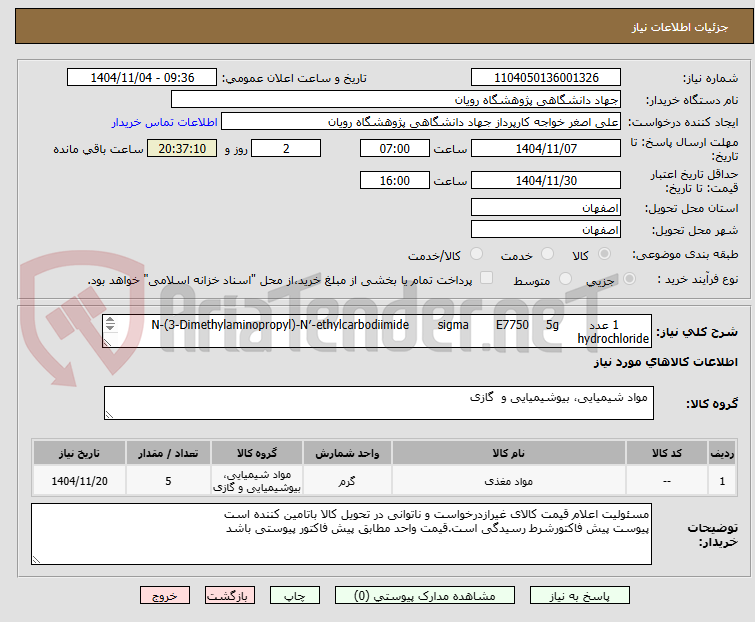Click شهر محل تحویل field اصفهان
The image size is (755, 622).
[546, 229]
